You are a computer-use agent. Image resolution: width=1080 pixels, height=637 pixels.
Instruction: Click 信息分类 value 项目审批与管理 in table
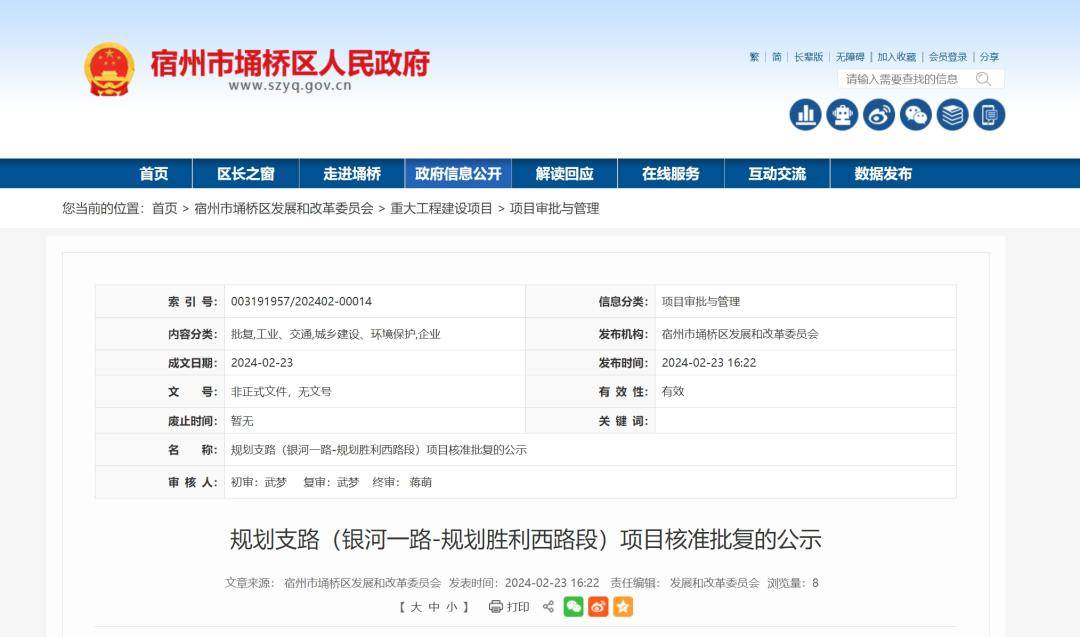tap(700, 302)
